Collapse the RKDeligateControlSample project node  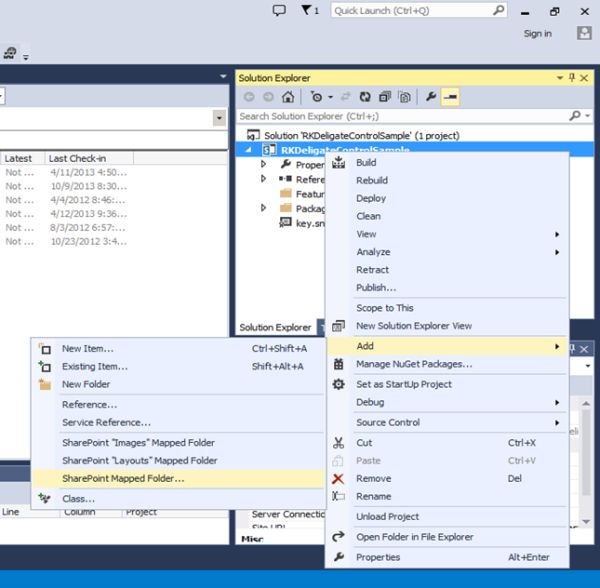click(x=249, y=150)
